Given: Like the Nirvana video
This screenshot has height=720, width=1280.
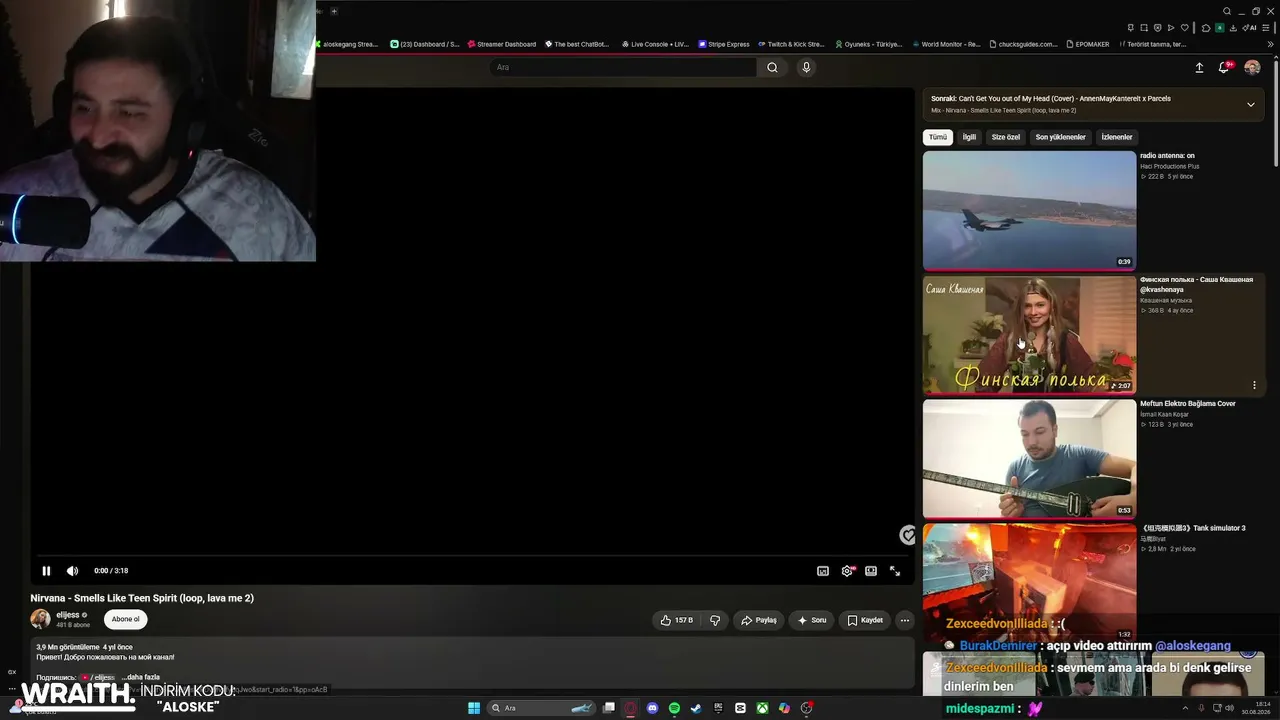Looking at the screenshot, I should [676, 620].
